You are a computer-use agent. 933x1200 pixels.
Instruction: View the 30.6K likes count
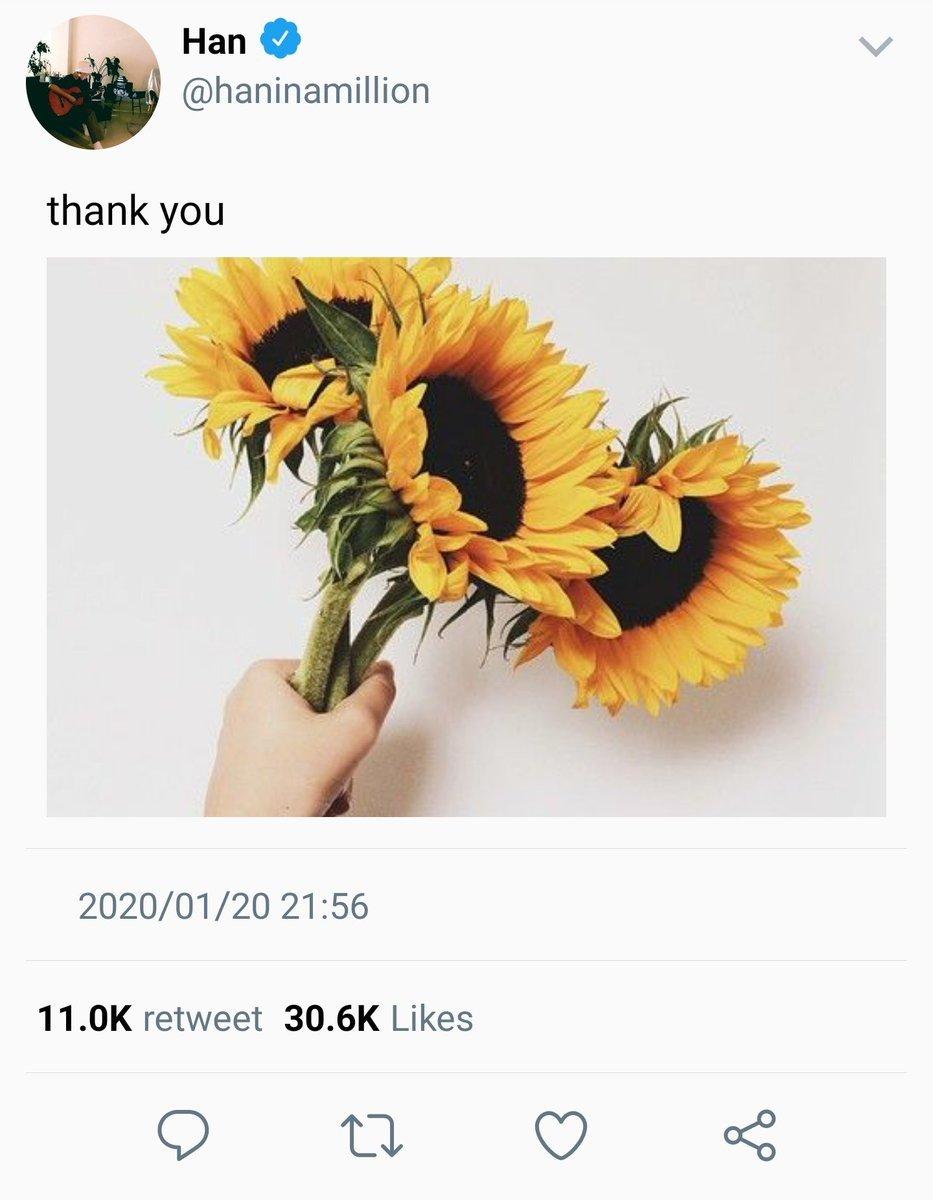[x=332, y=1019]
